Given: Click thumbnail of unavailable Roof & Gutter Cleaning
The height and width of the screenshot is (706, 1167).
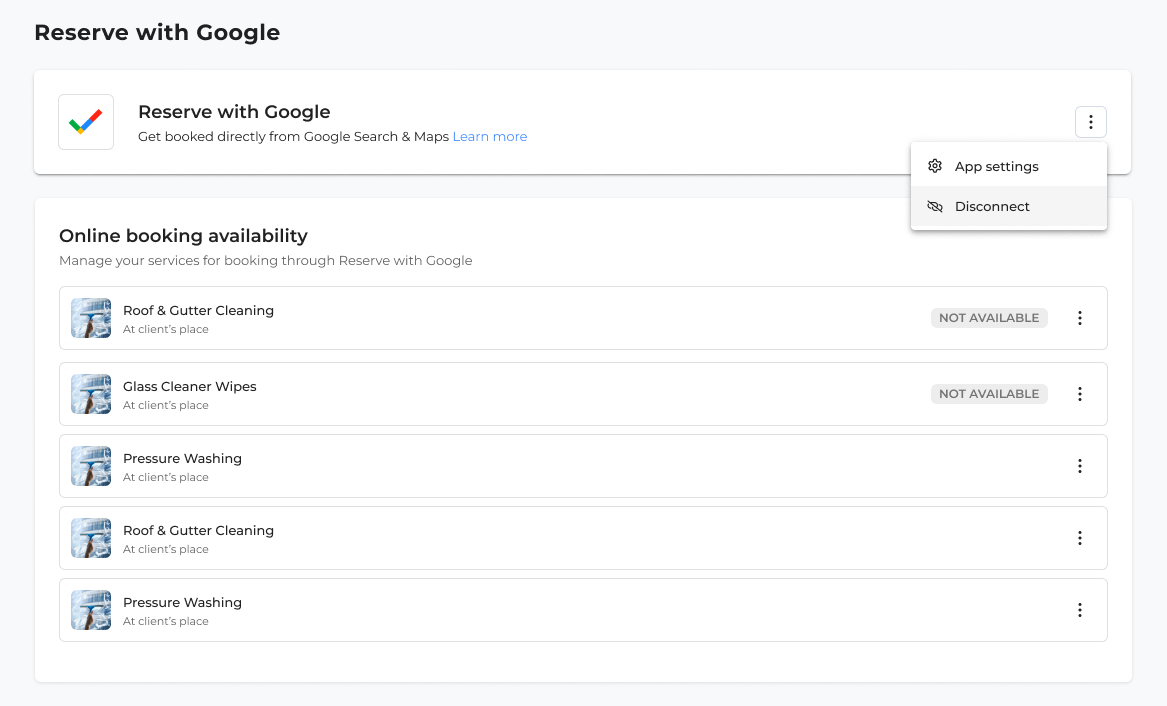Looking at the screenshot, I should (x=91, y=318).
